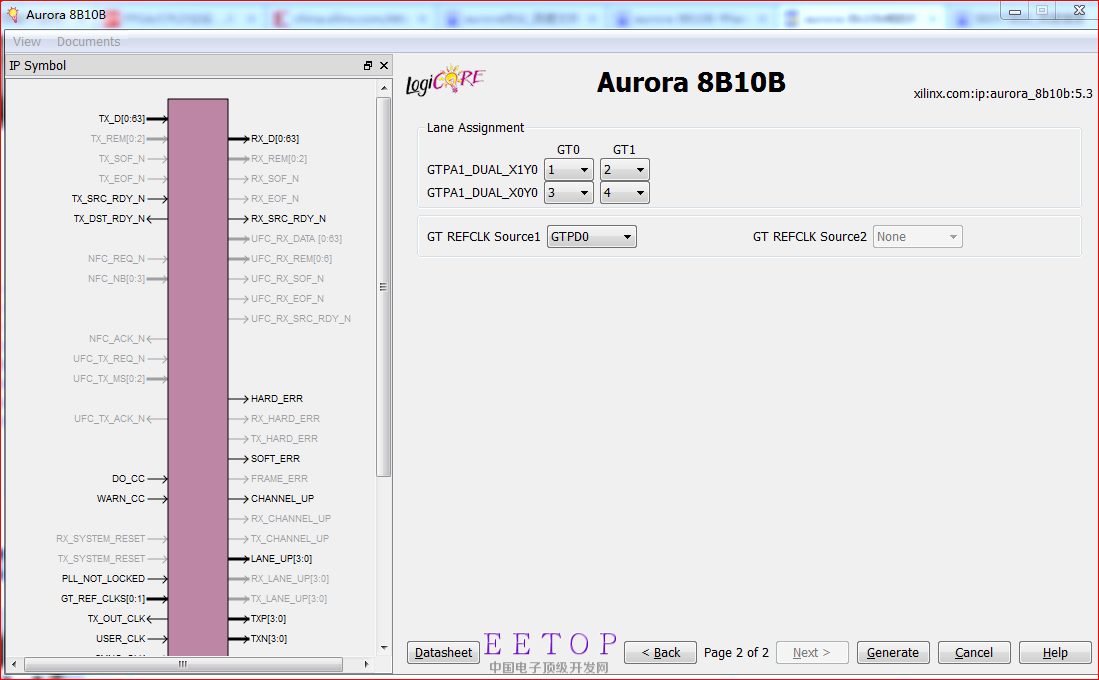Viewport: 1099px width, 680px height.
Task: Click the Datasheet button
Action: pyautogui.click(x=443, y=653)
